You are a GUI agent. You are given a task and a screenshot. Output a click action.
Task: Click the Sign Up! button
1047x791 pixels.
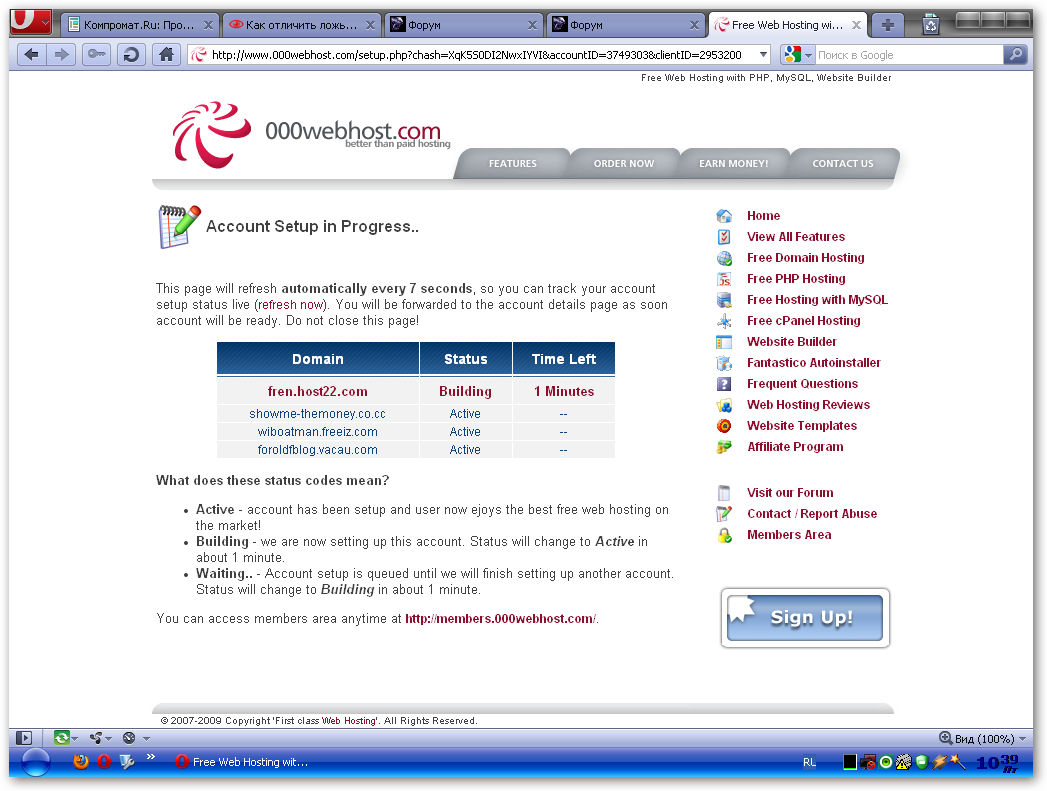pyautogui.click(x=805, y=618)
